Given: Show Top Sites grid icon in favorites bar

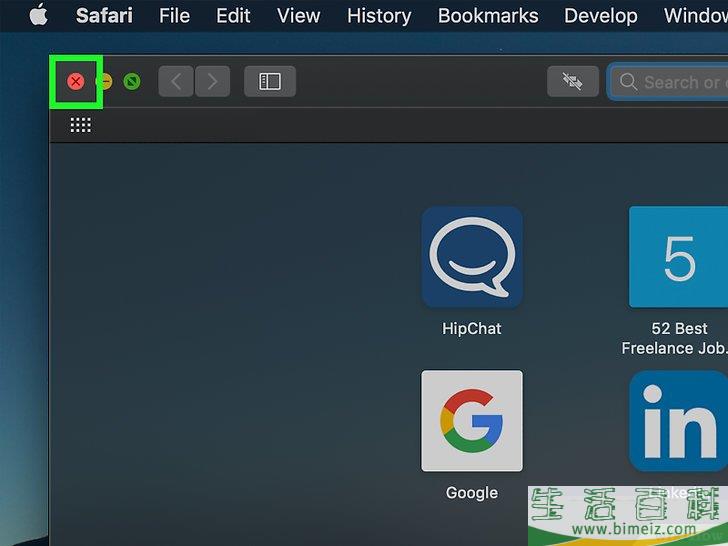Looking at the screenshot, I should tap(81, 125).
